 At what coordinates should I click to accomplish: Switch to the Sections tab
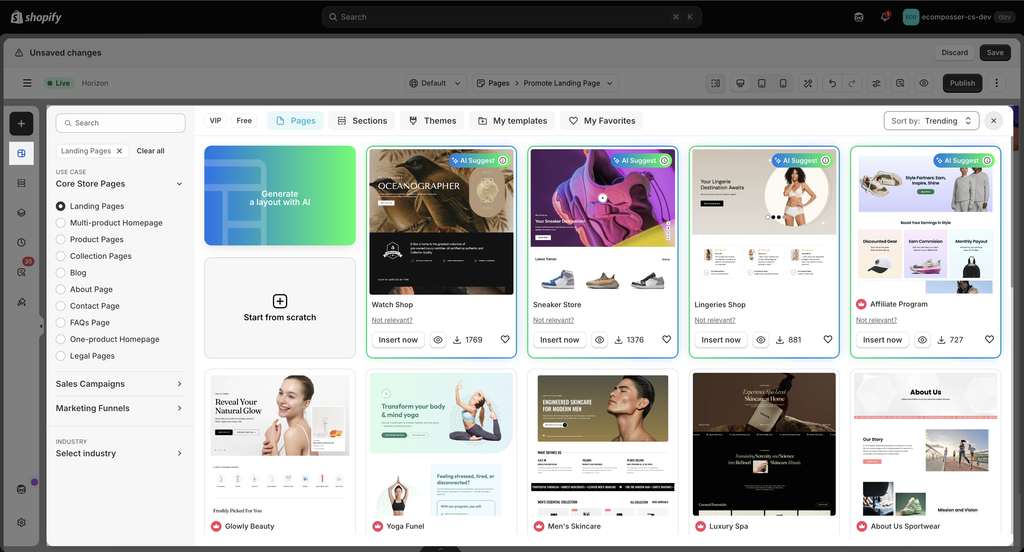point(362,121)
